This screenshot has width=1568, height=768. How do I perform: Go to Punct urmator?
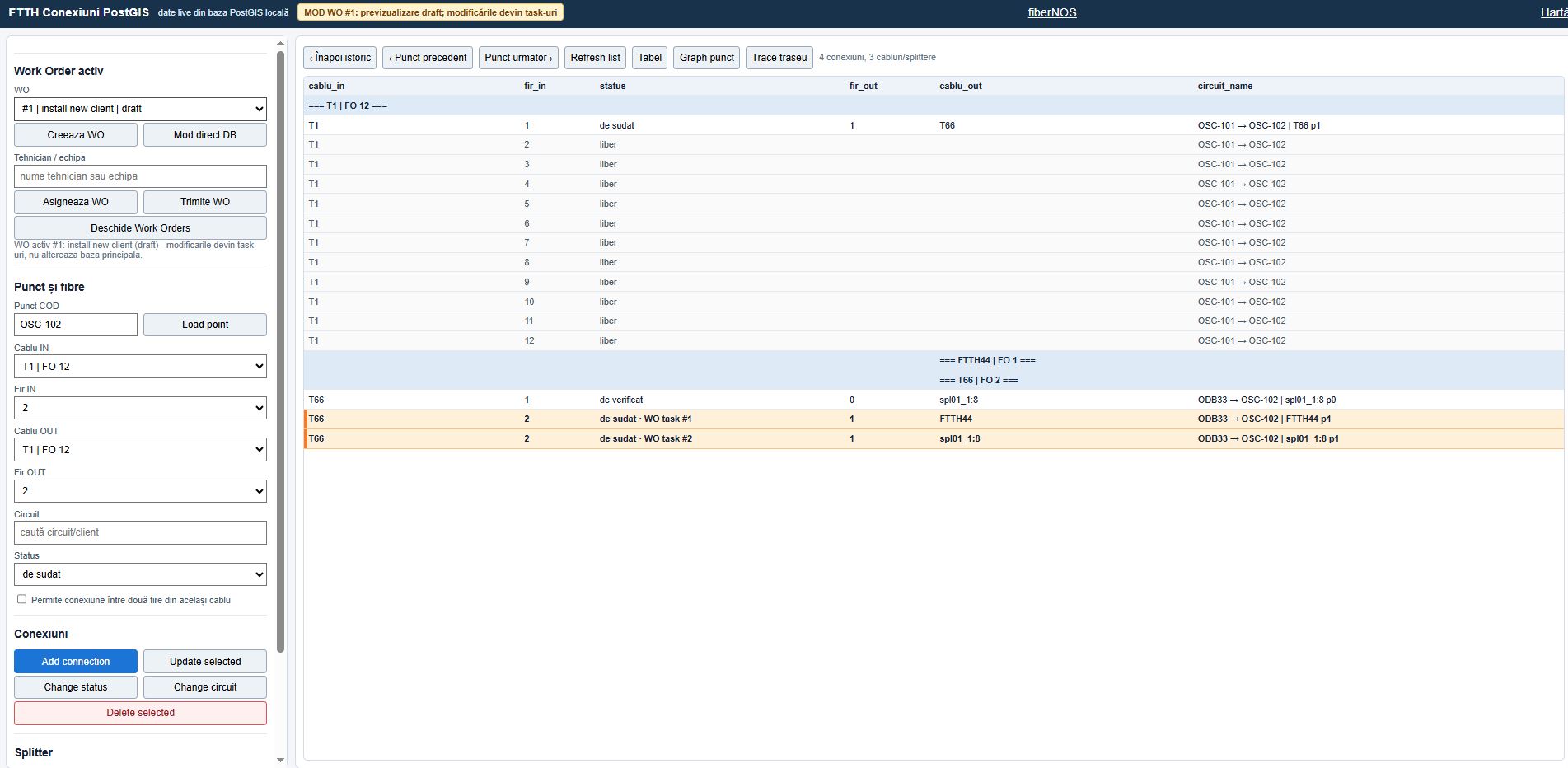point(518,58)
